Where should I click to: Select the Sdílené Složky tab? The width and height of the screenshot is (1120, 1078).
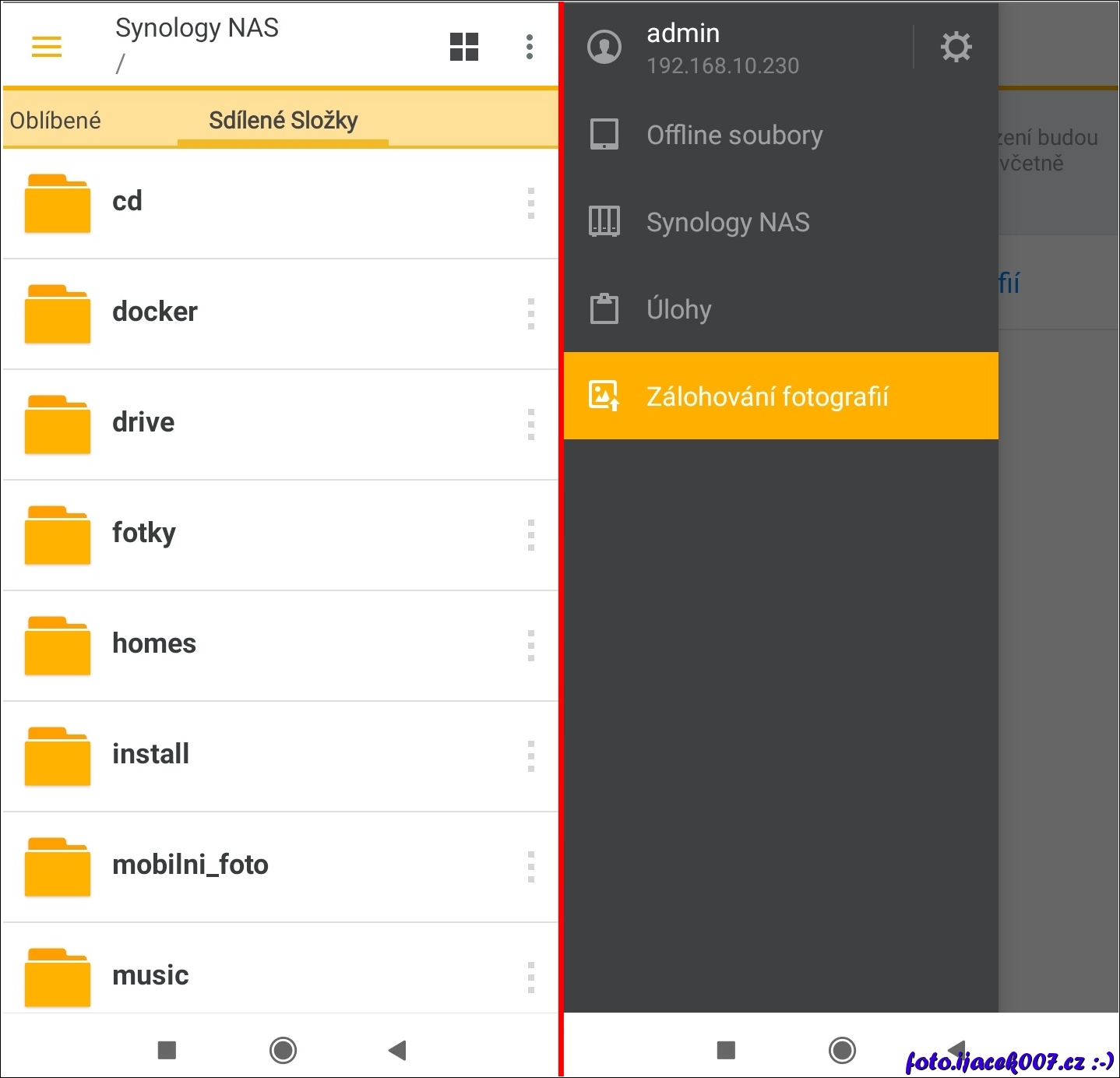(x=283, y=121)
